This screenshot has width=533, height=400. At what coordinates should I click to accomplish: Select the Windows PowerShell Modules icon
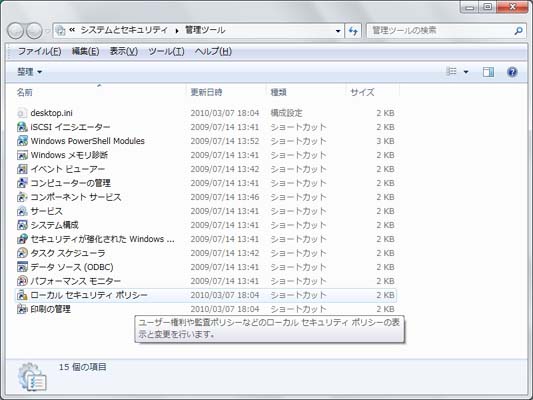click(x=22, y=141)
